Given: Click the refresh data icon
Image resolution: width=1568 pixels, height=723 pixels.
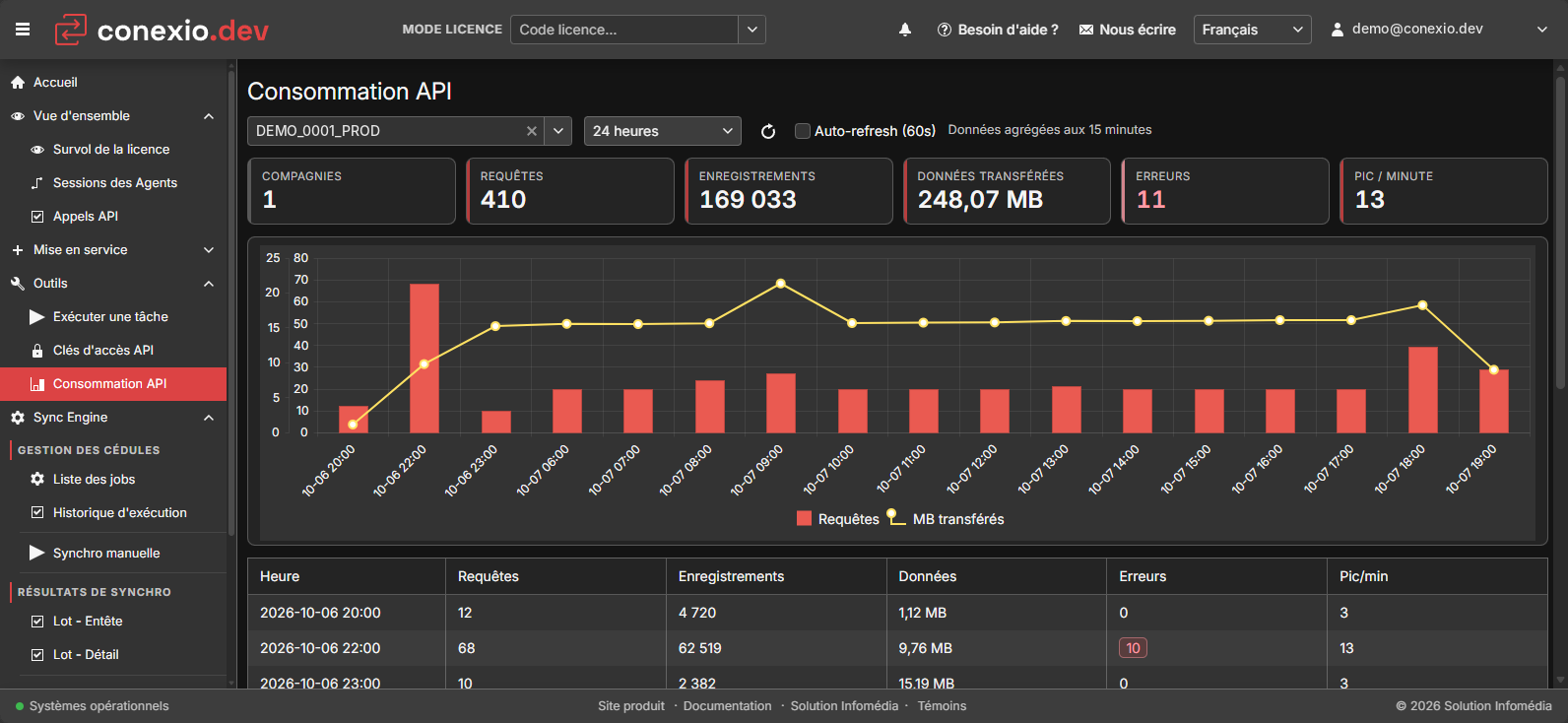Looking at the screenshot, I should [768, 131].
